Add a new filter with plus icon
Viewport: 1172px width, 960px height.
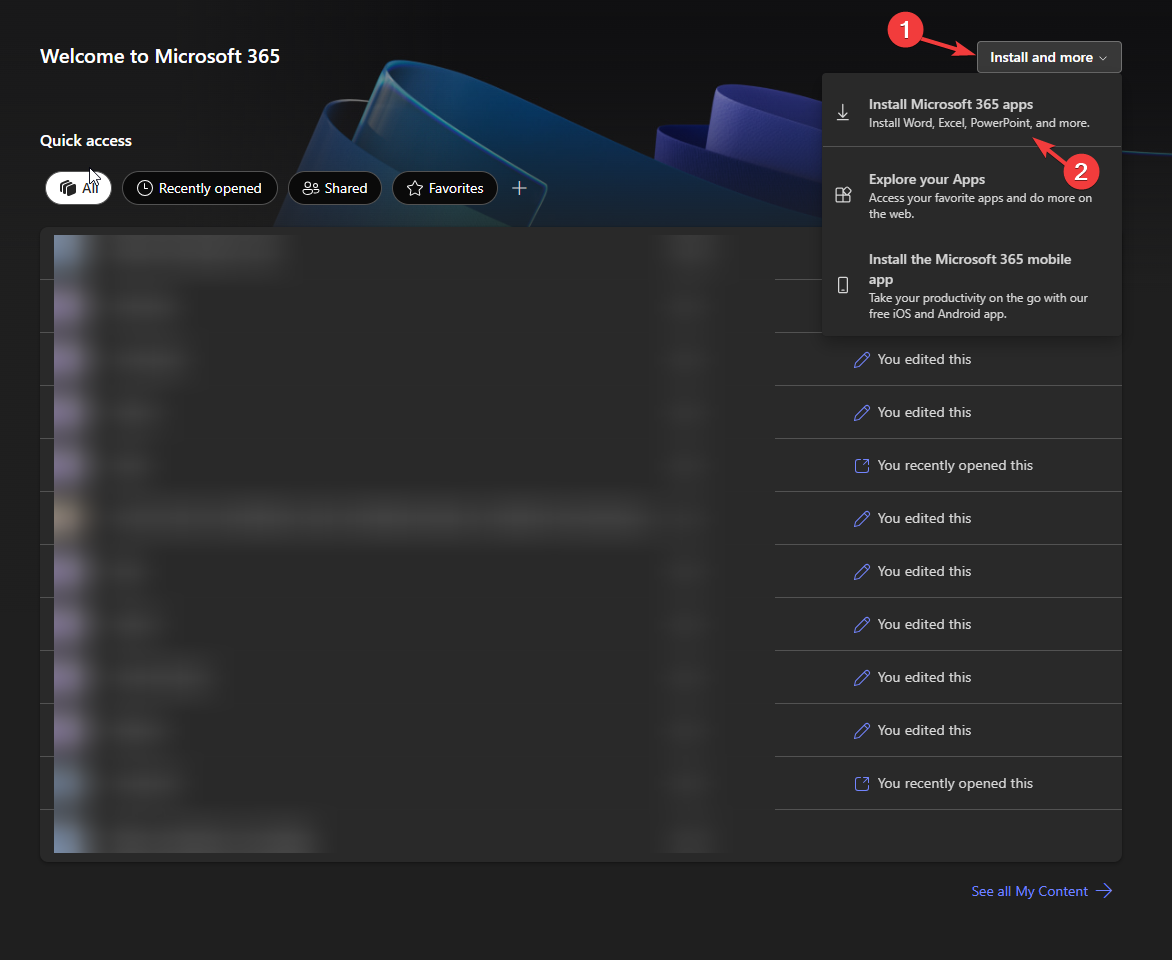tap(519, 188)
